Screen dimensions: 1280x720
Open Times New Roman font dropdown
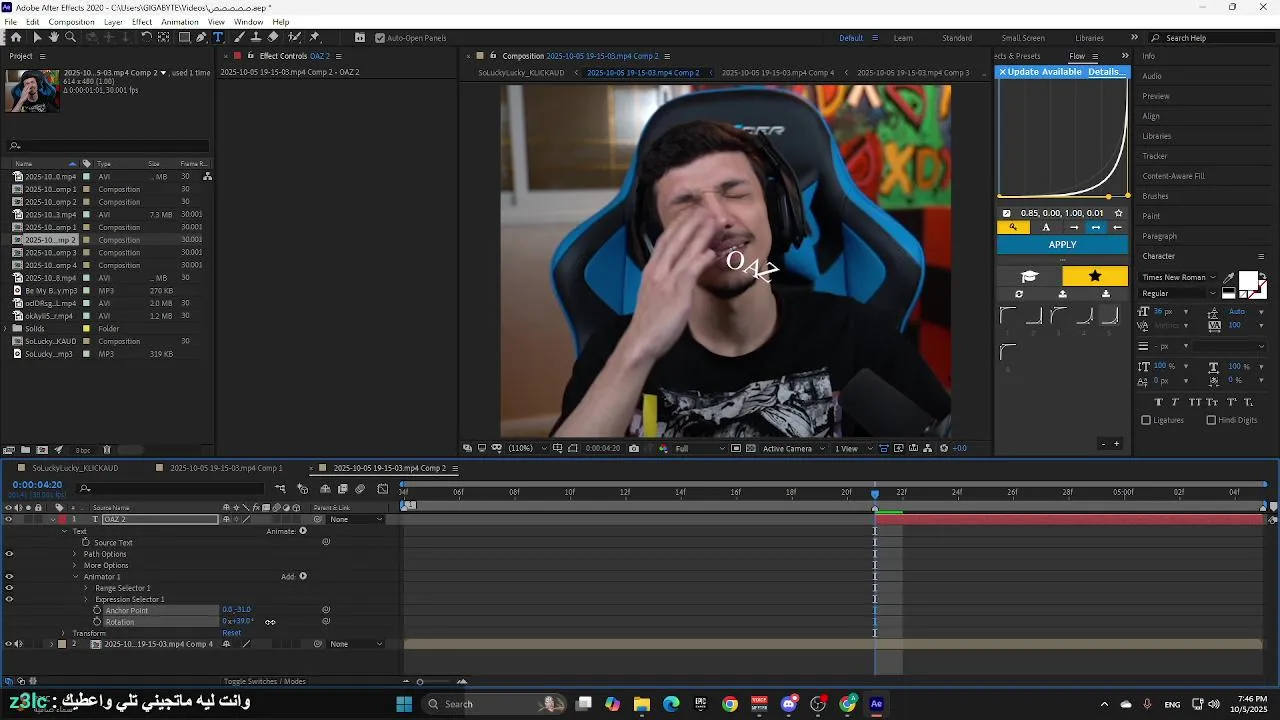(x=1213, y=278)
